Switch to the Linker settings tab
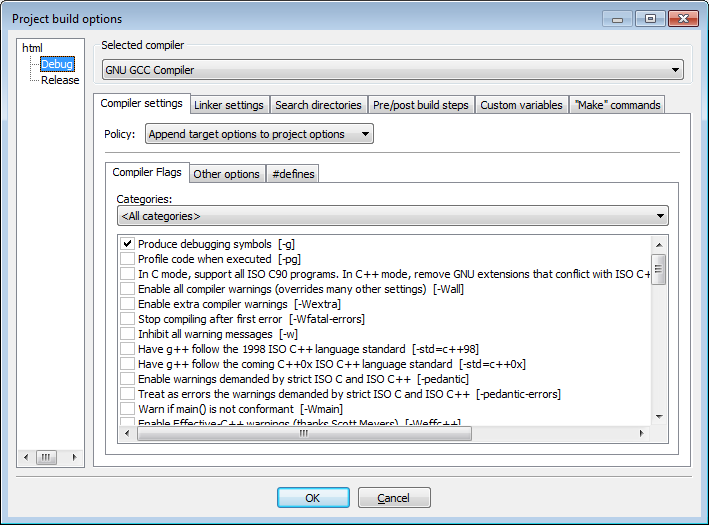709x525 pixels. tap(229, 105)
